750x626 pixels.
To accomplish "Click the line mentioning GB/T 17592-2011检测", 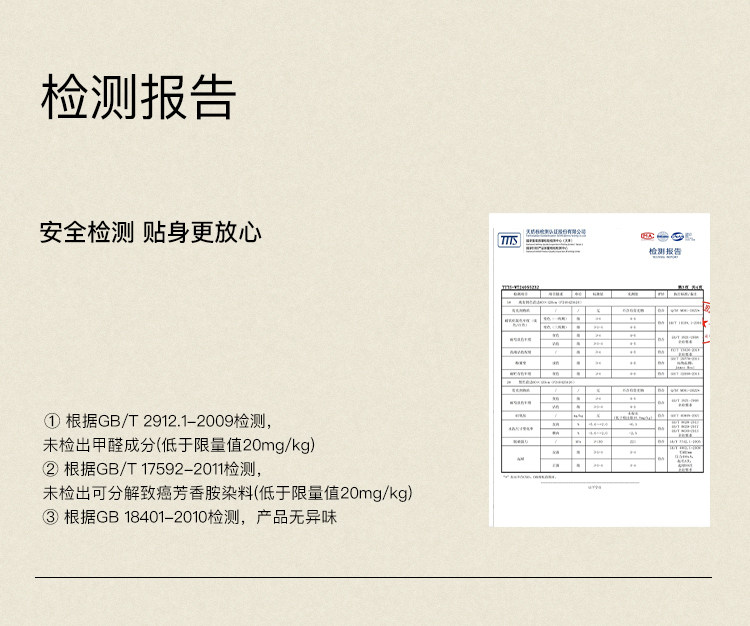I will 153,469.
